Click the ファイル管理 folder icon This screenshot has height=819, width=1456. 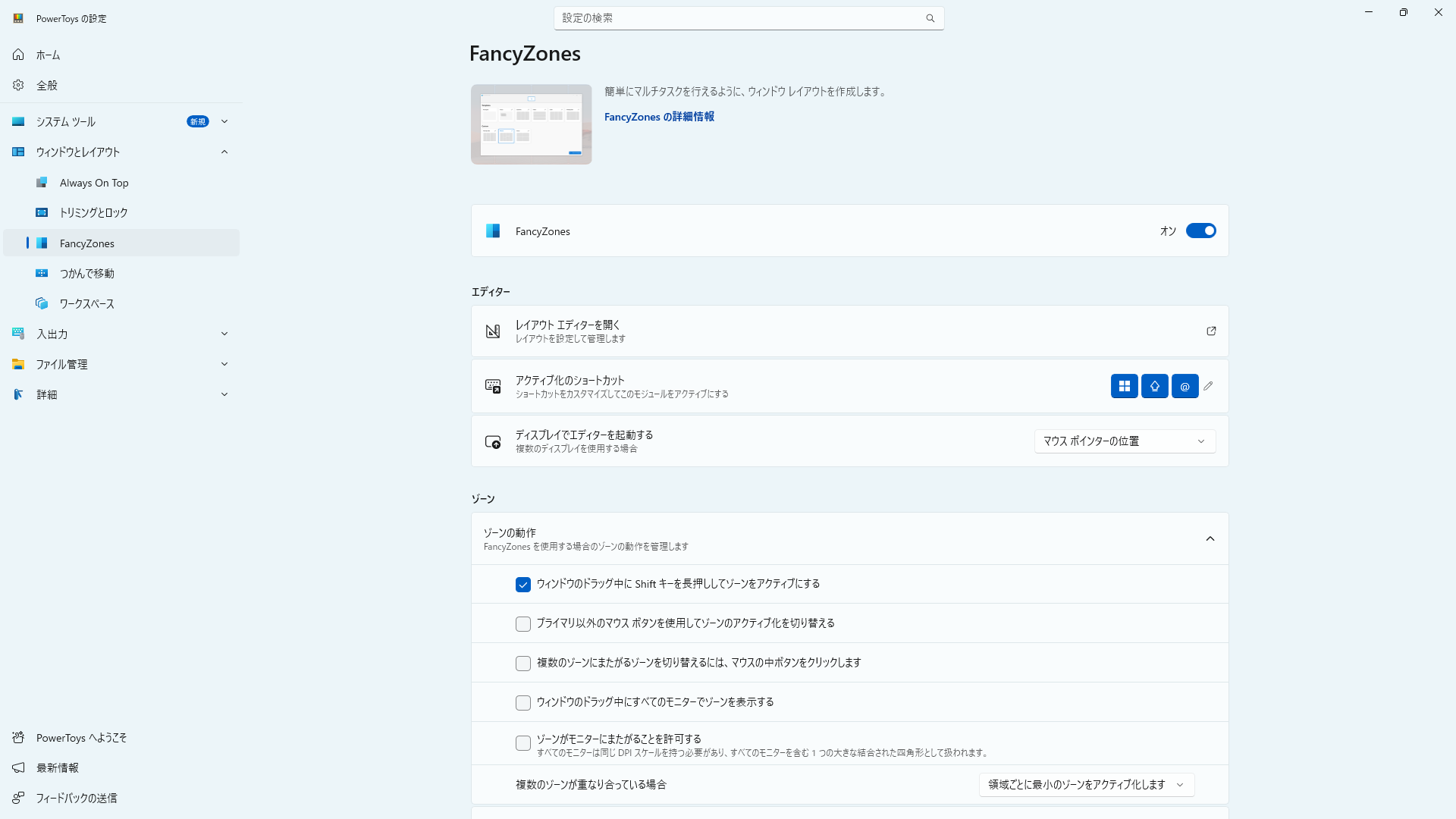[x=18, y=364]
